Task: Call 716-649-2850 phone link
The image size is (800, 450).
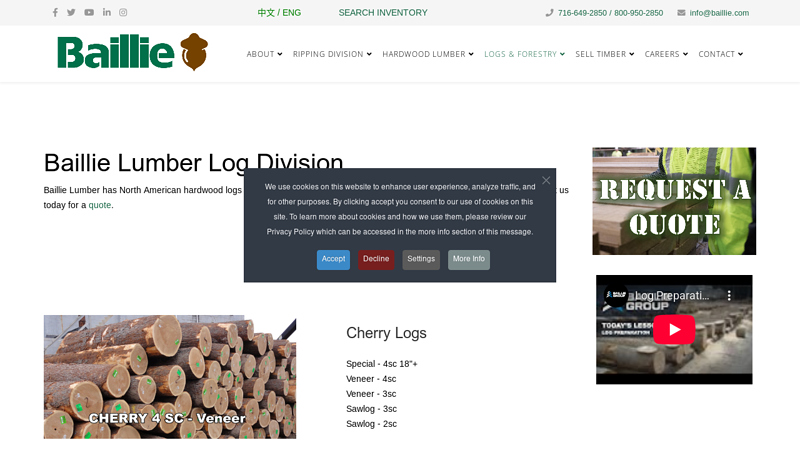Action: [x=582, y=13]
